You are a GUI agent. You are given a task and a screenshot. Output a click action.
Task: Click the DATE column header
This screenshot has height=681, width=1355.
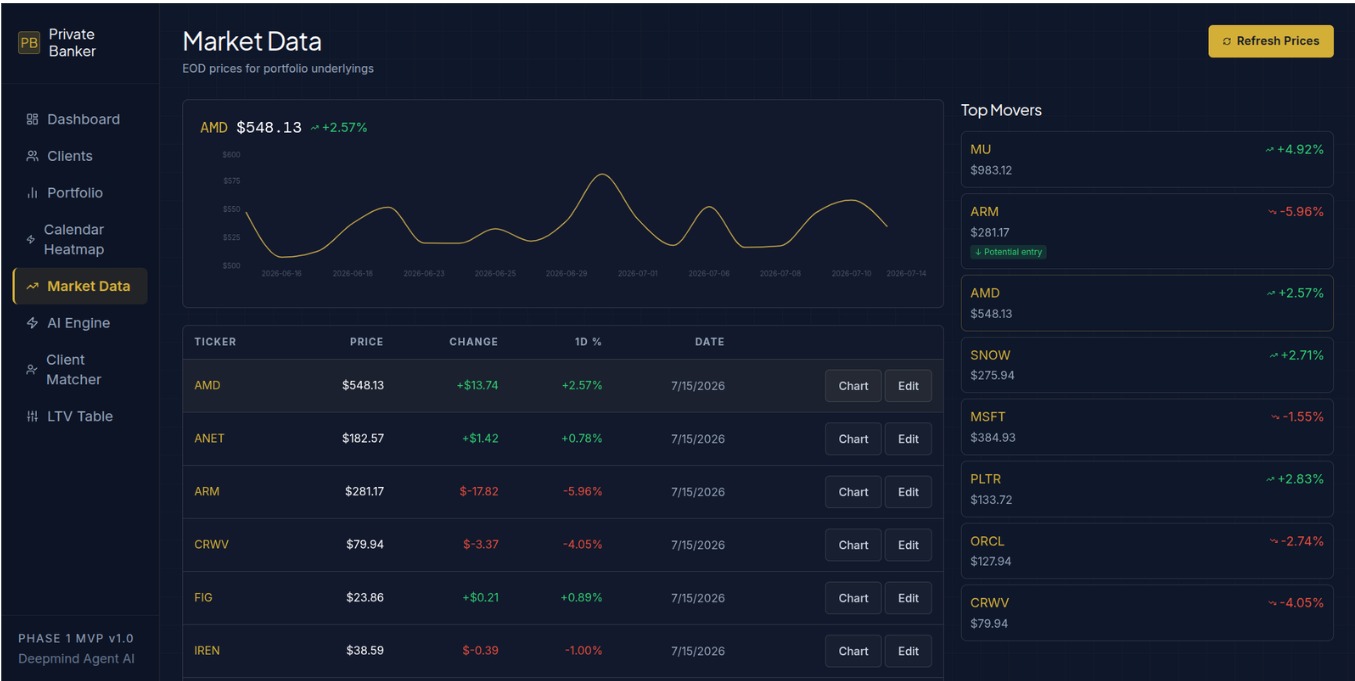709,342
